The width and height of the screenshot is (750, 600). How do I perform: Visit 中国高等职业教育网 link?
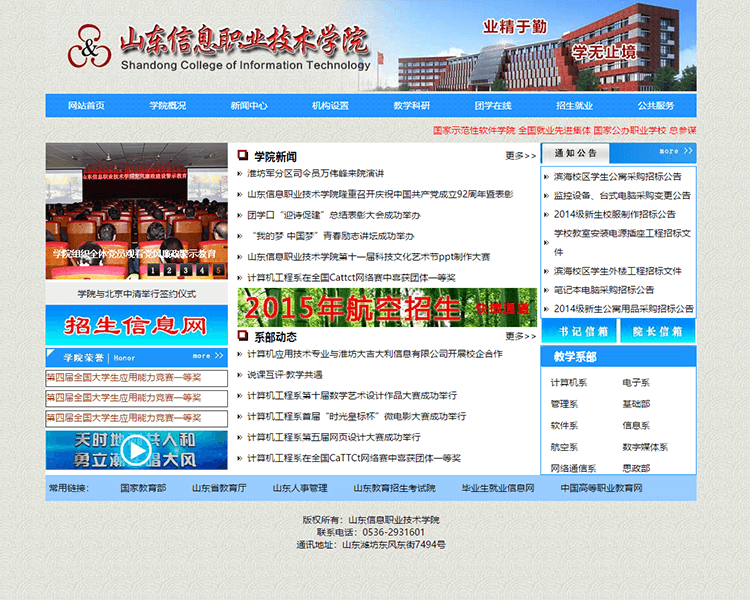[601, 488]
